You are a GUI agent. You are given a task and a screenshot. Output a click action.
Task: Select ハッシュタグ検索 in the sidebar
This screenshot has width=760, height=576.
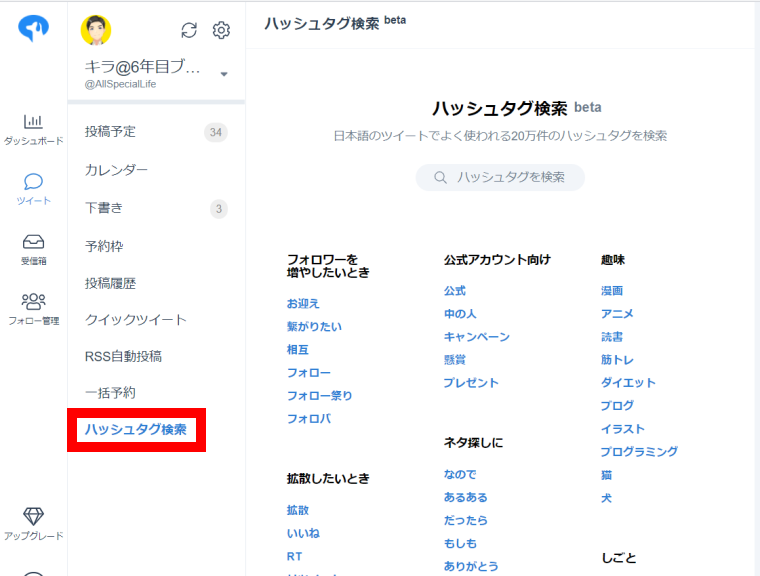point(135,430)
